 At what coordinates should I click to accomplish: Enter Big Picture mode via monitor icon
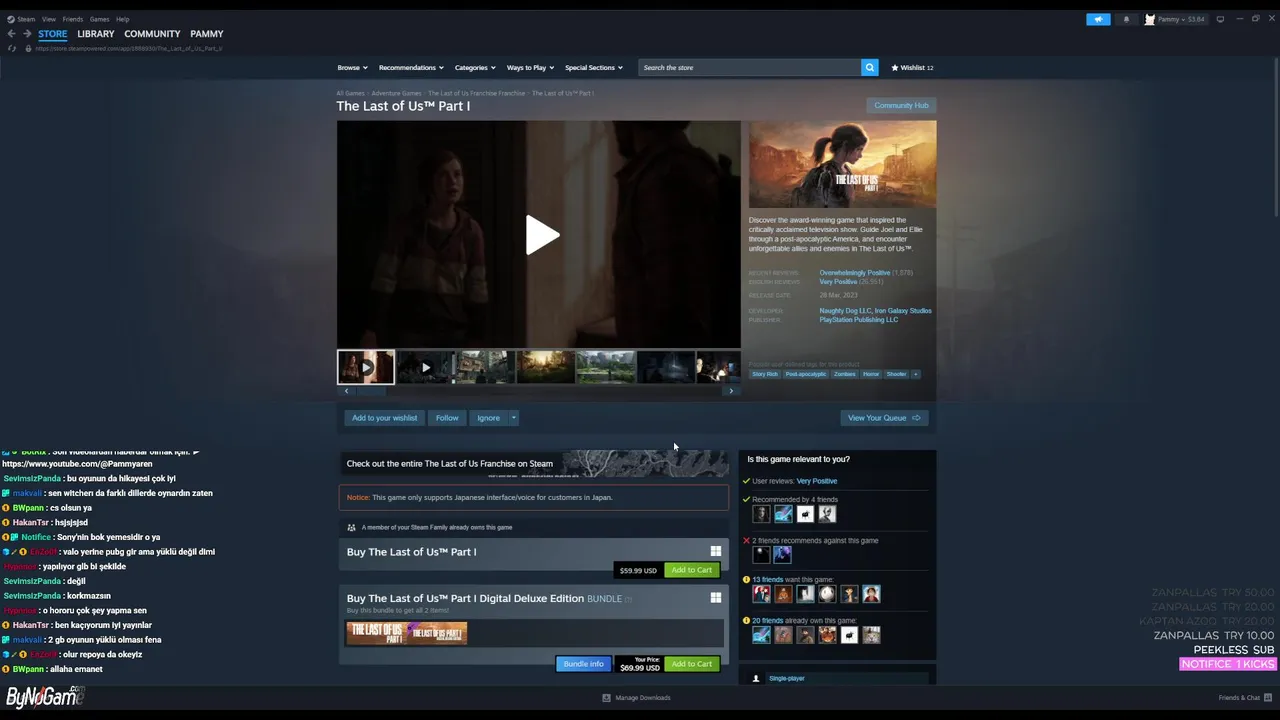[1220, 19]
